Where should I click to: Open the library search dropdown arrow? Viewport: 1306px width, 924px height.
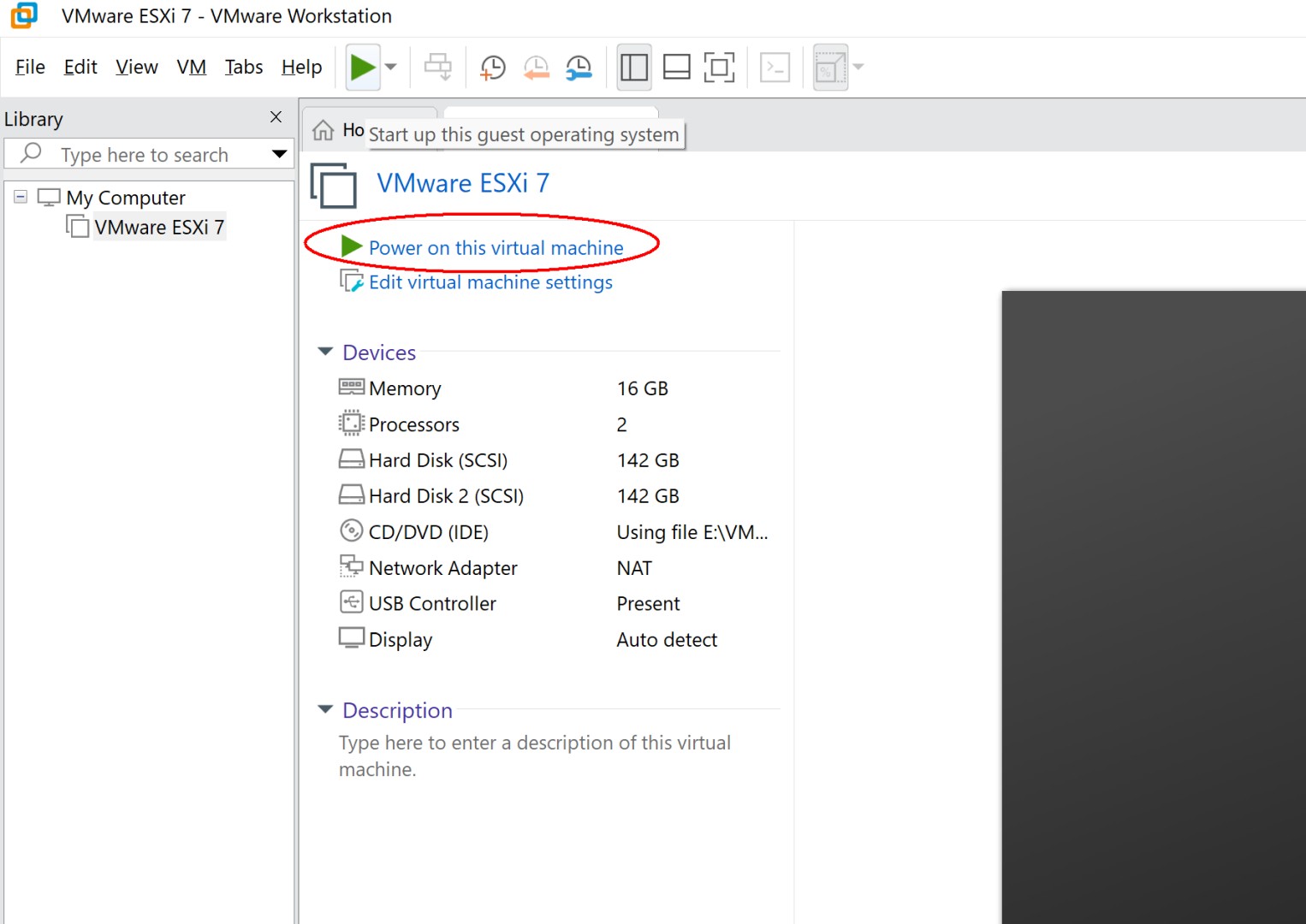click(x=279, y=154)
